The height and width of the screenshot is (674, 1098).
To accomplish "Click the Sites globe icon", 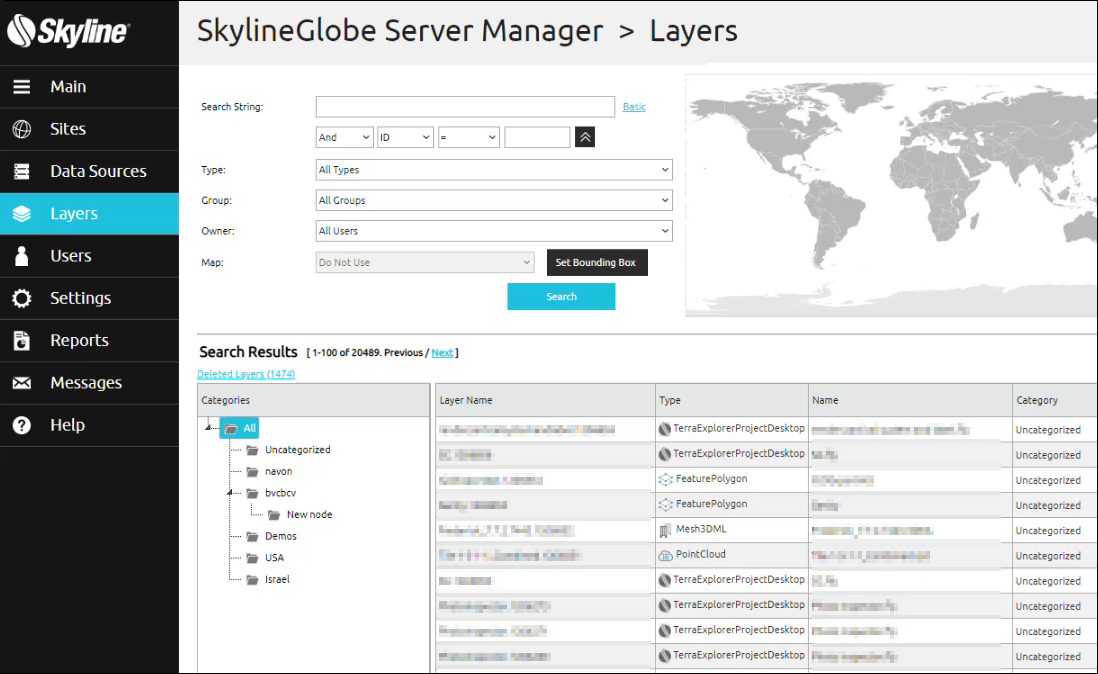I will point(22,129).
